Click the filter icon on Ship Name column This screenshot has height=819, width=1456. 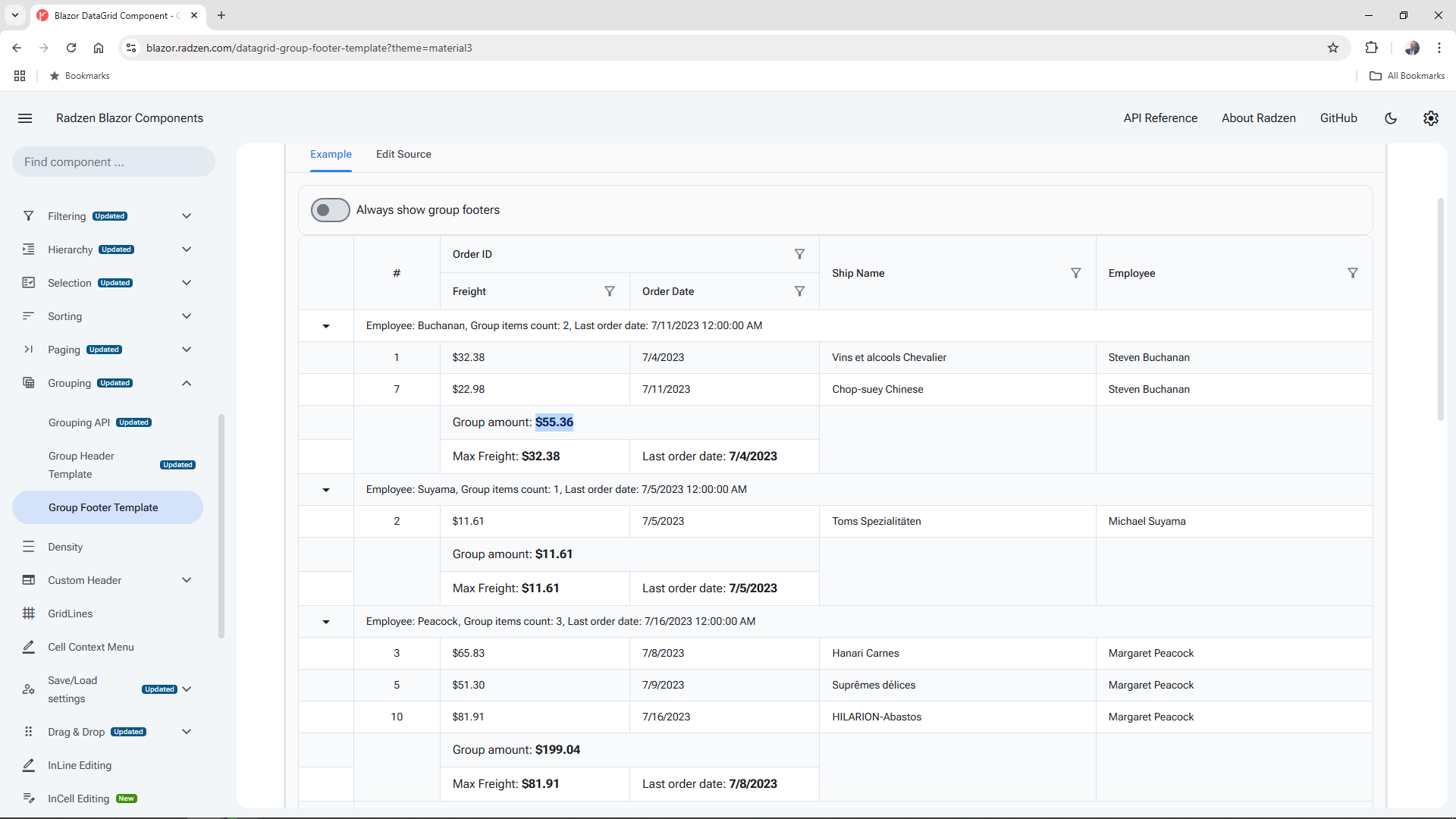(x=1076, y=273)
